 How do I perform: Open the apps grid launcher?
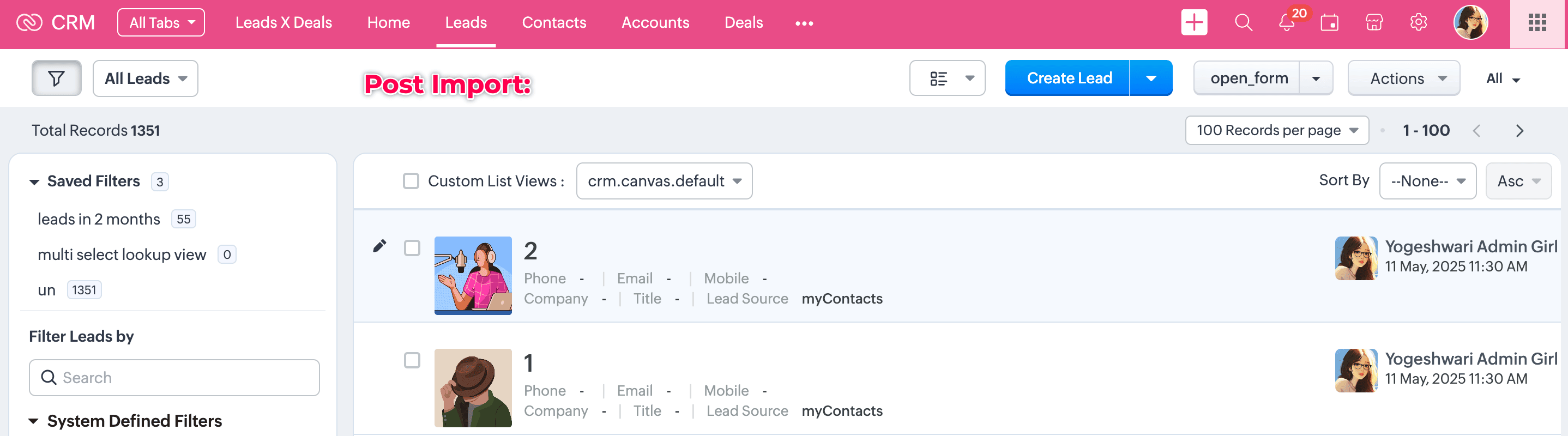point(1537,23)
